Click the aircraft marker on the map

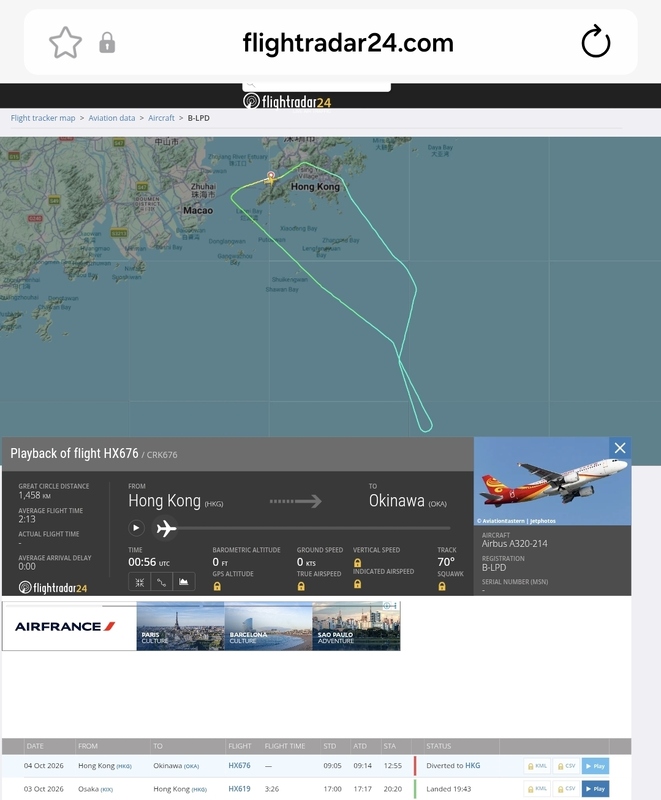(x=271, y=178)
